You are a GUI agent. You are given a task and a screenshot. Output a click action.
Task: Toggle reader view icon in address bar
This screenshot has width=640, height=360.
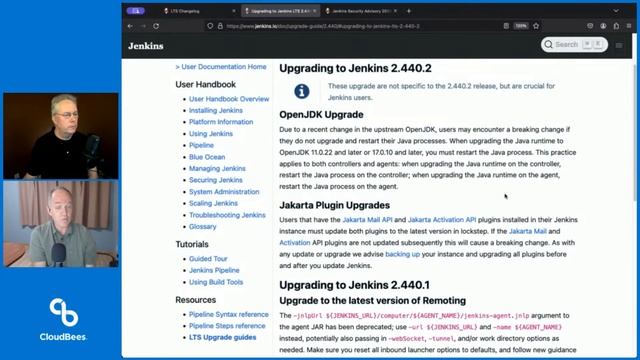[506, 26]
